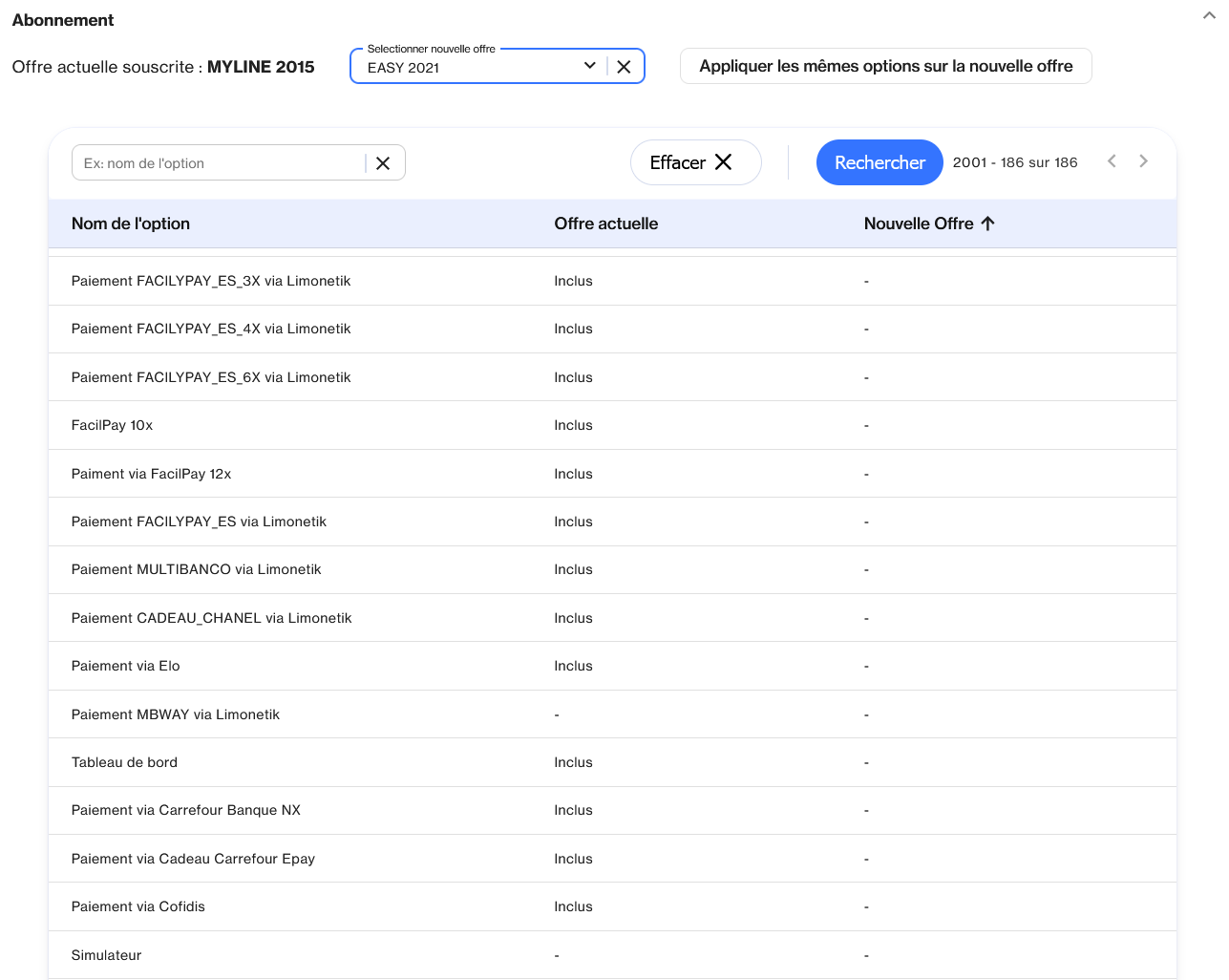Clear the selected new offer

(x=624, y=67)
